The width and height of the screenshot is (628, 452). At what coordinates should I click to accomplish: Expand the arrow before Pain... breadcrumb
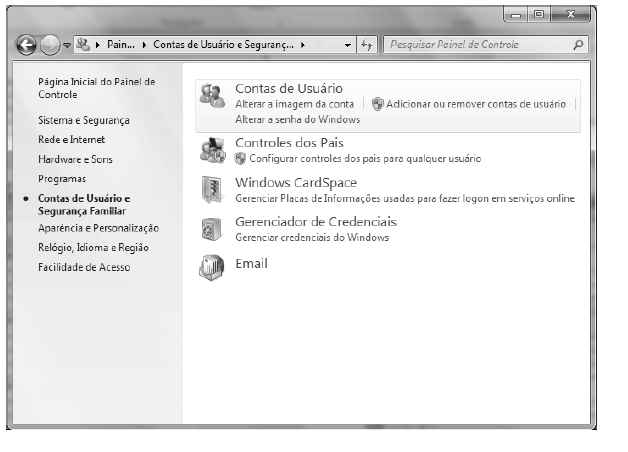pyautogui.click(x=97, y=45)
